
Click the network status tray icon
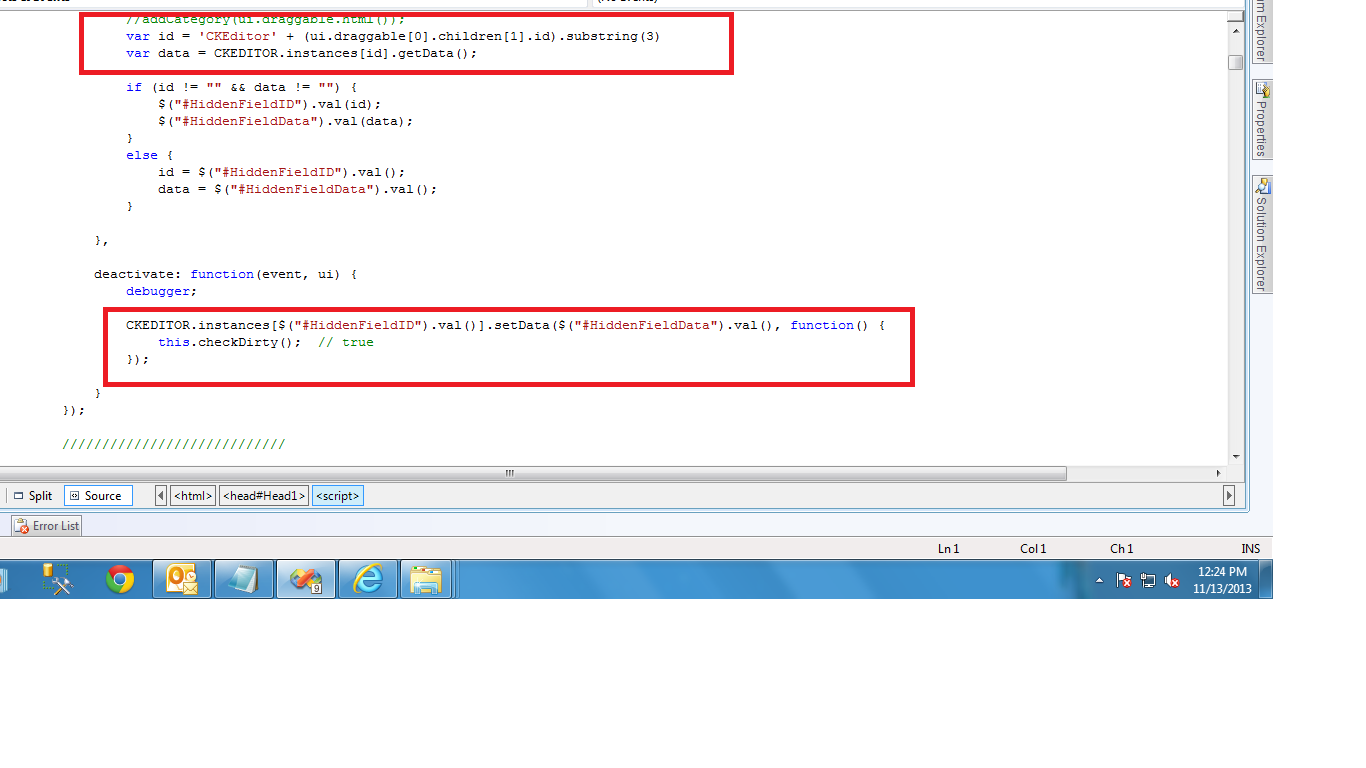tap(1148, 581)
